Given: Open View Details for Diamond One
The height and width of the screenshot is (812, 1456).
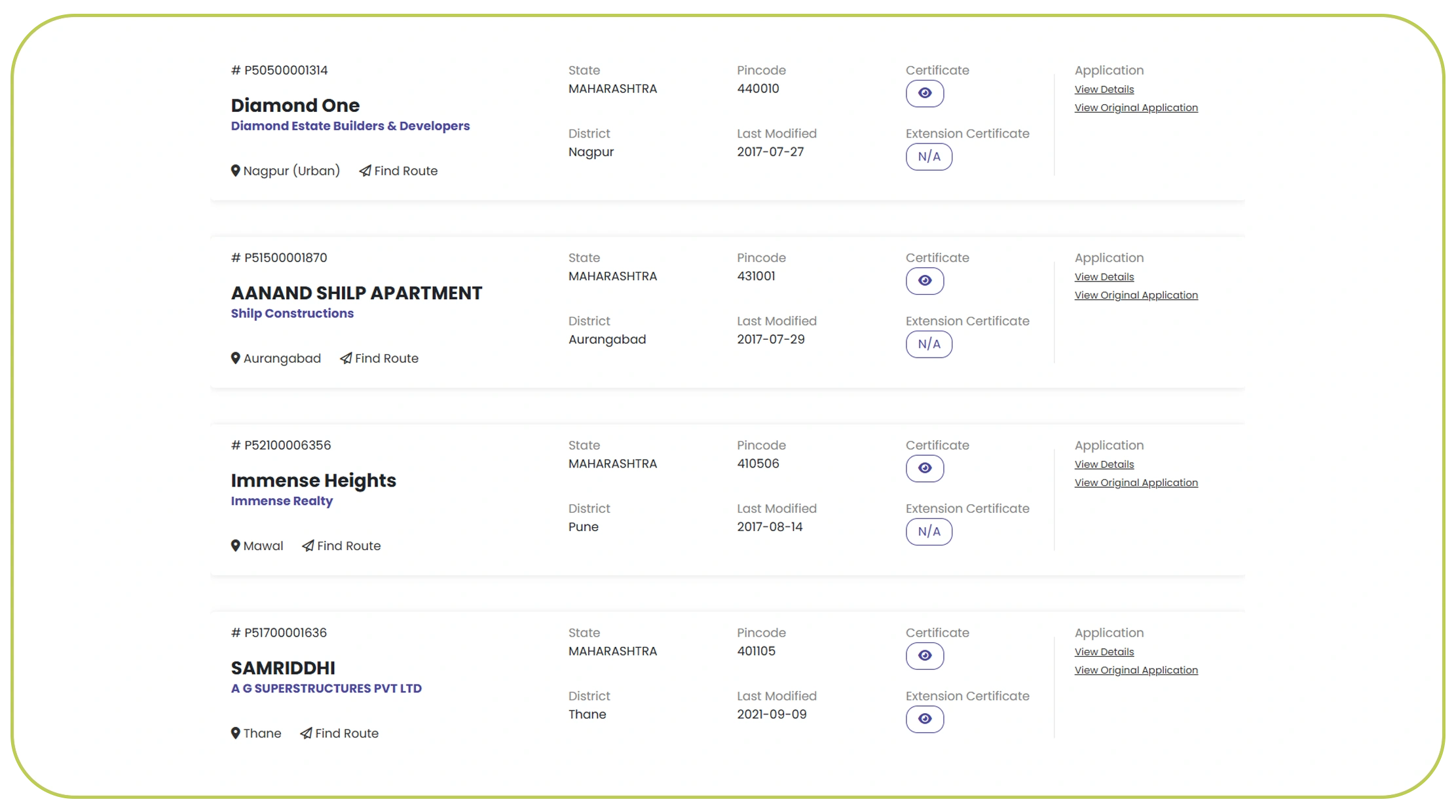Looking at the screenshot, I should point(1104,89).
